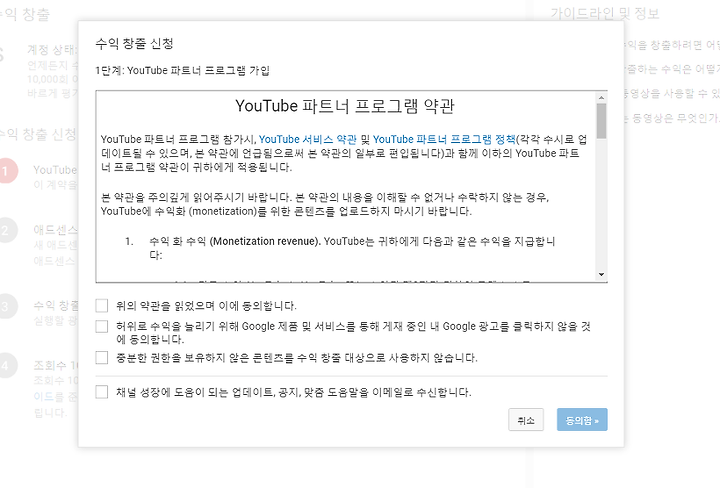Click the terms box scrollbar thumb
720x488 pixels.
pyautogui.click(x=601, y=121)
